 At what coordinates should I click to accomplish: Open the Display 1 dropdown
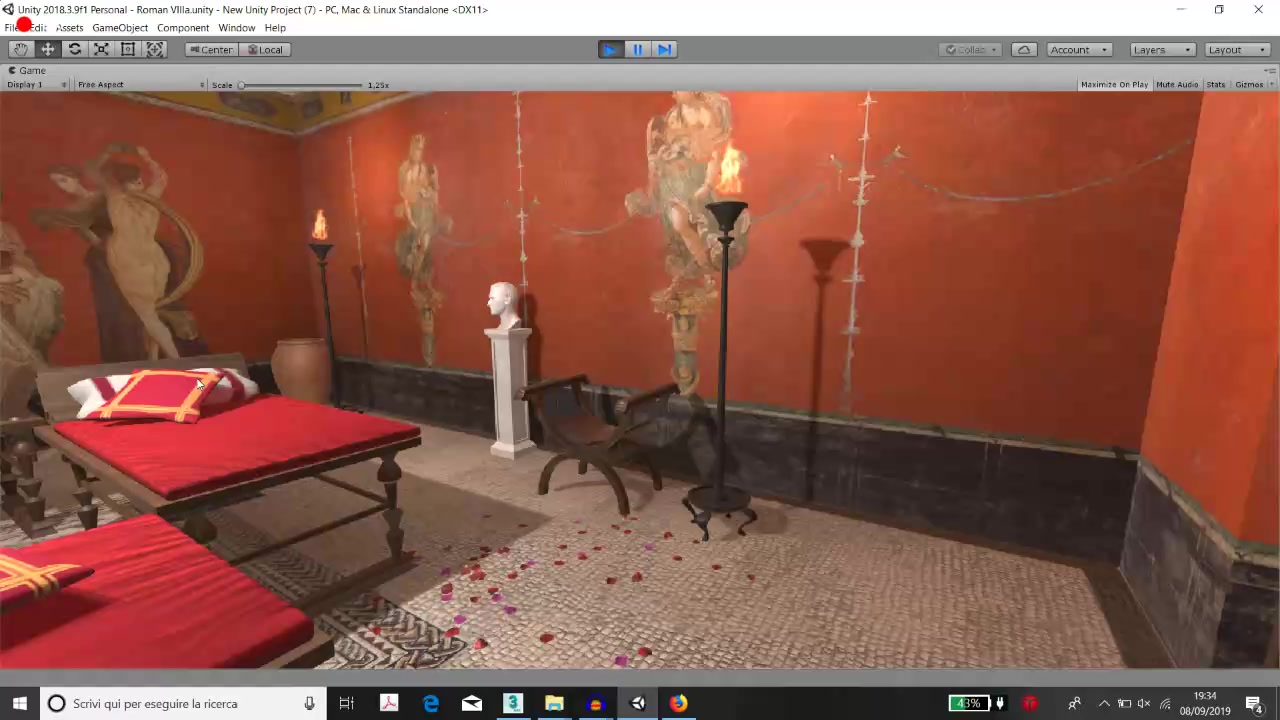point(36,85)
